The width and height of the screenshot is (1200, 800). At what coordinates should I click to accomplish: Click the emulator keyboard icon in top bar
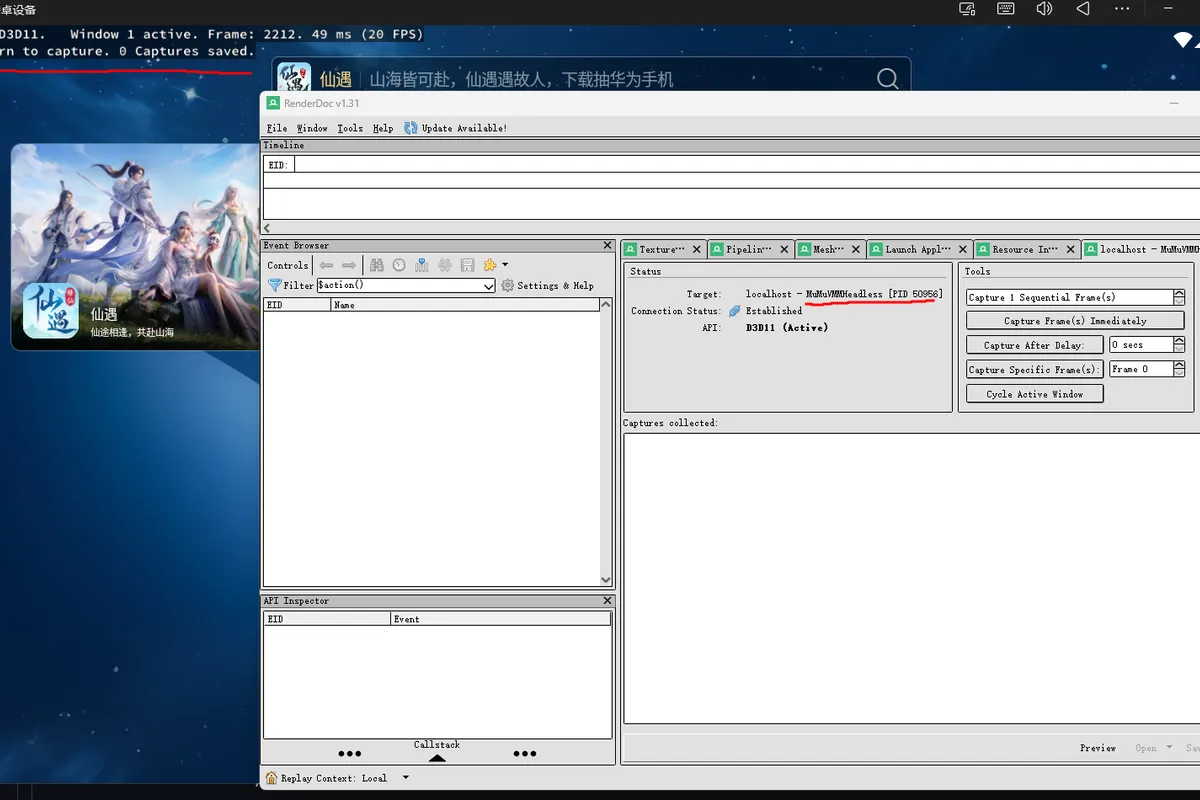click(x=1006, y=9)
